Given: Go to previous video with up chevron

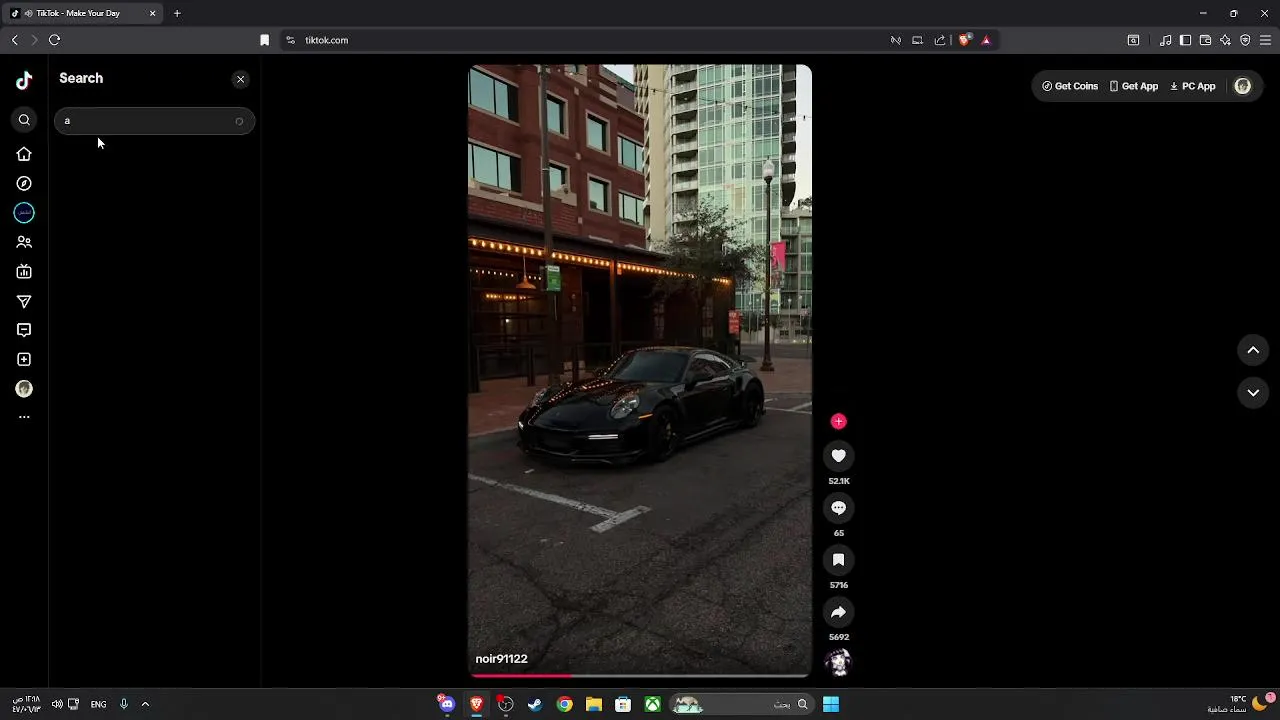Looking at the screenshot, I should [1253, 350].
